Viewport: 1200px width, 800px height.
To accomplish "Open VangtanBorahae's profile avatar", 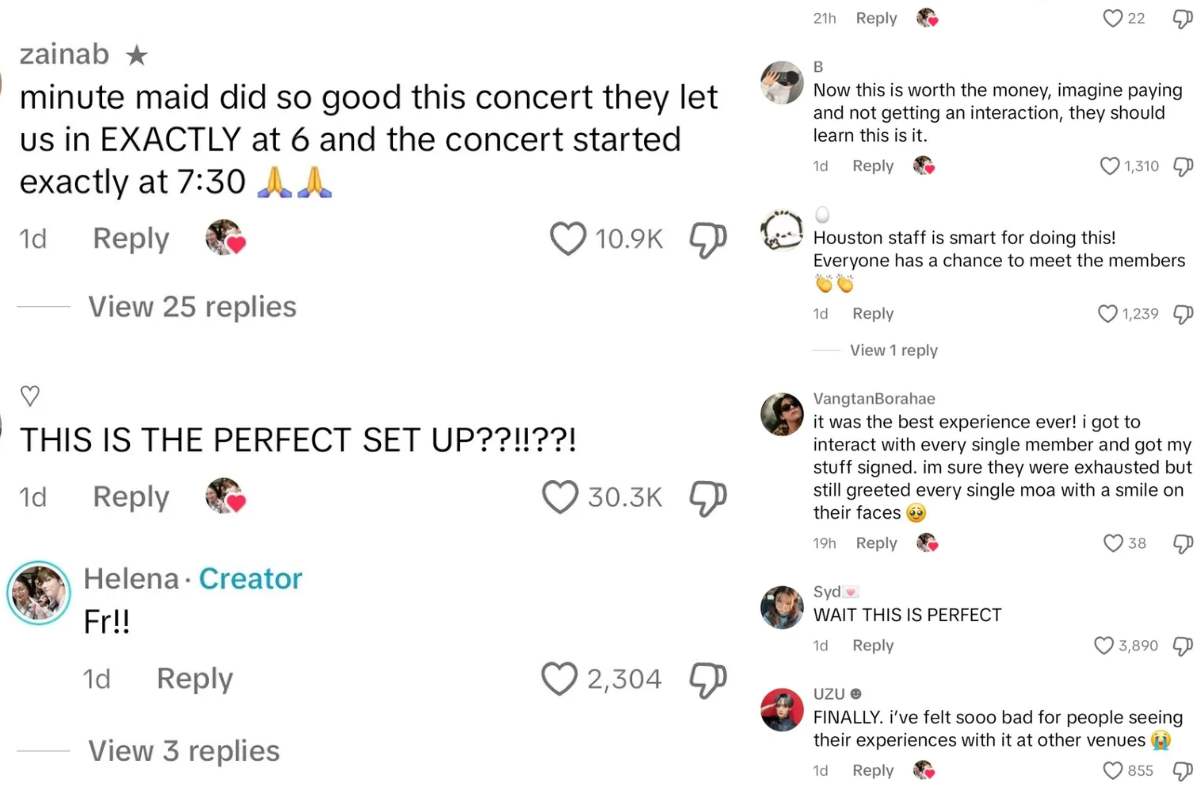I will [782, 414].
